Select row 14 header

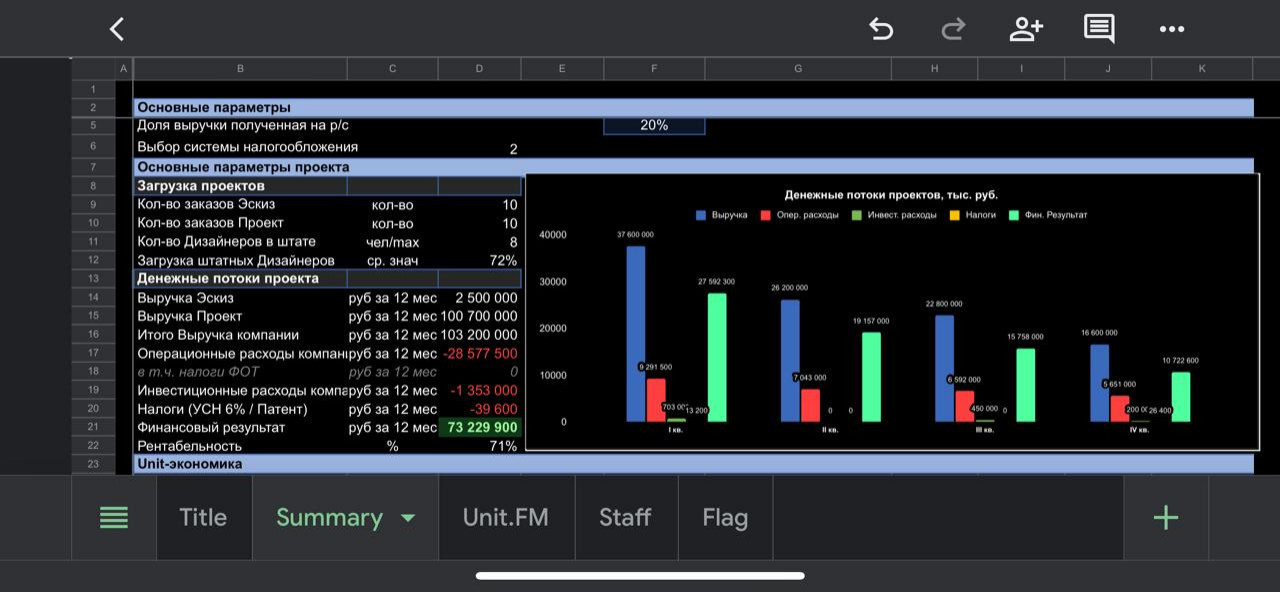[93, 298]
